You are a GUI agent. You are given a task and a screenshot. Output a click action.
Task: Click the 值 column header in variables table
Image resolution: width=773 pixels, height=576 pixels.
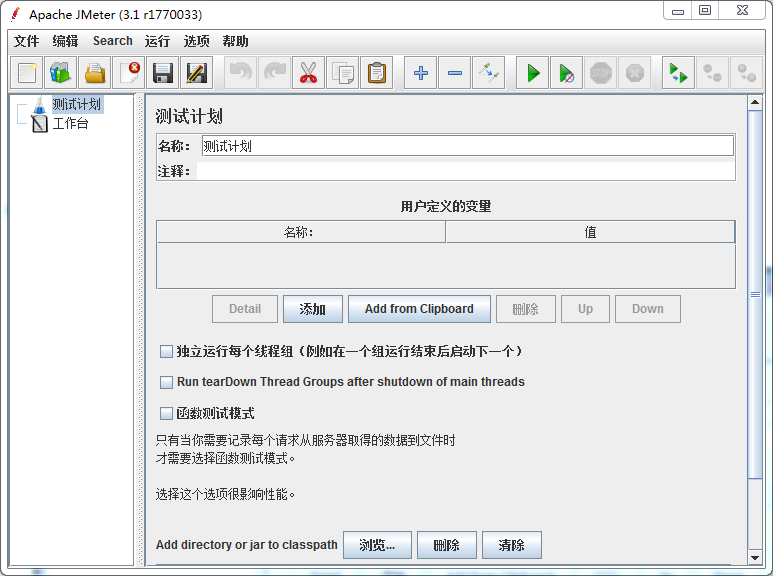(590, 232)
